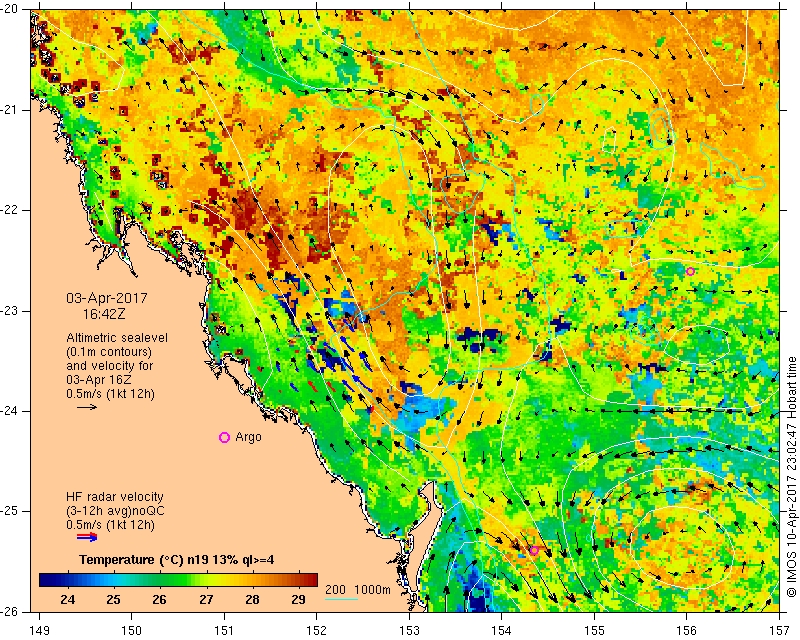Click the colorbar value '27'
Viewport: 800px width, 640px height.
coord(206,600)
